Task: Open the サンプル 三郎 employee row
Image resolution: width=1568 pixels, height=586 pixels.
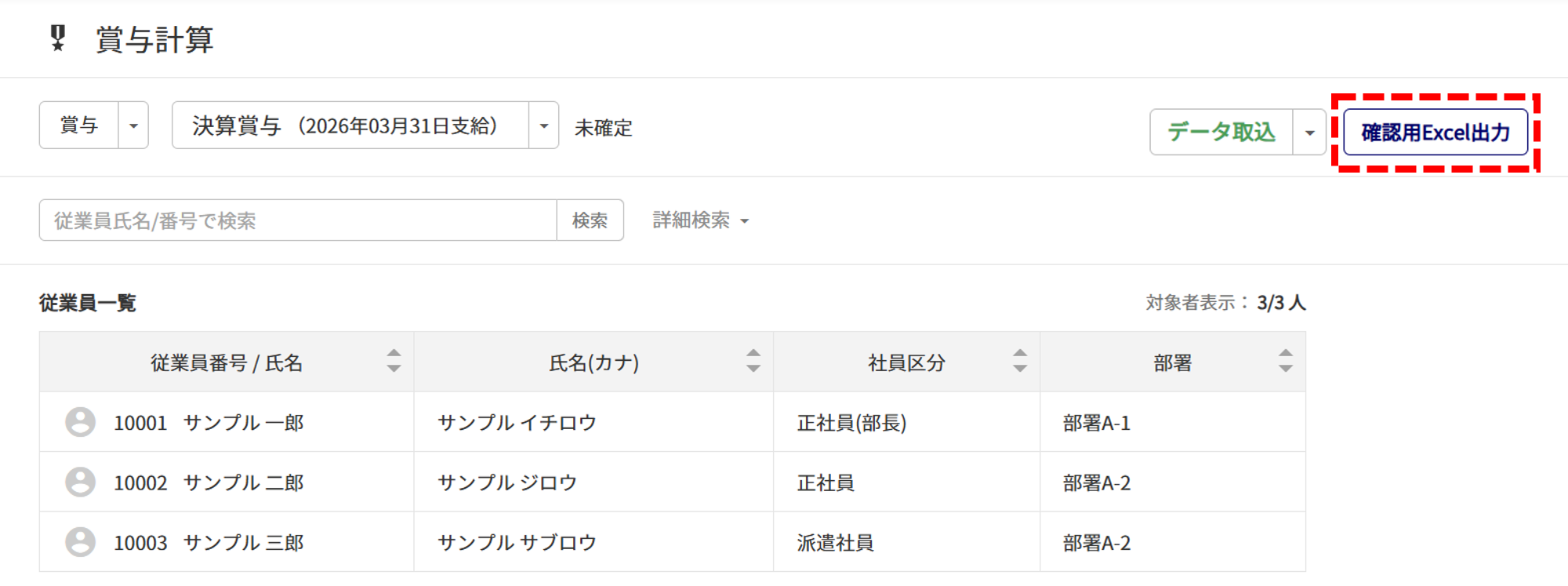Action: [x=243, y=543]
